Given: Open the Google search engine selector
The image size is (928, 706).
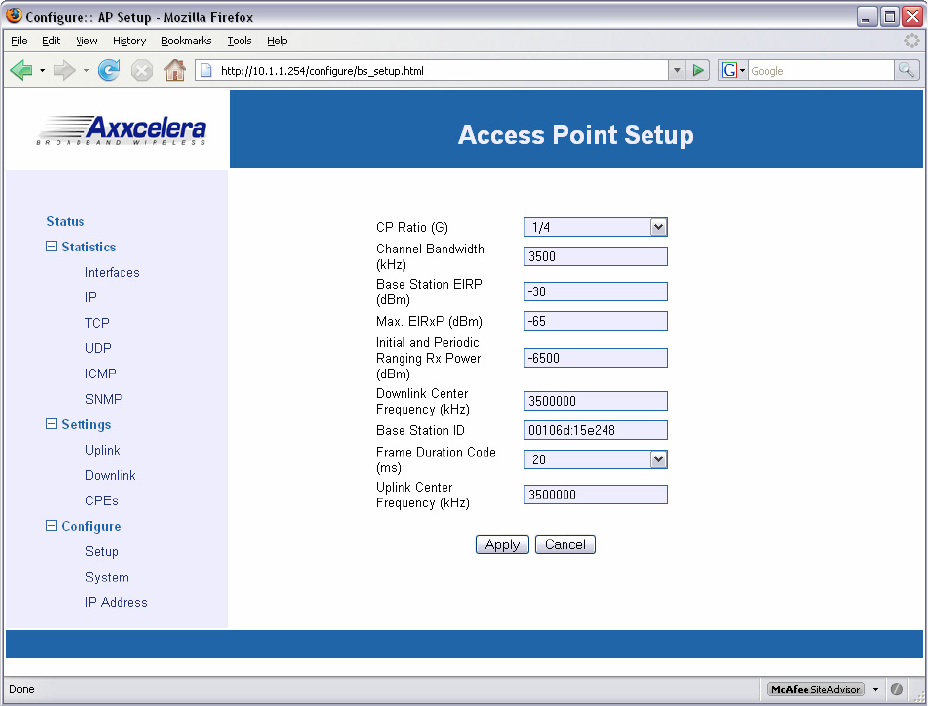Looking at the screenshot, I should coord(733,70).
